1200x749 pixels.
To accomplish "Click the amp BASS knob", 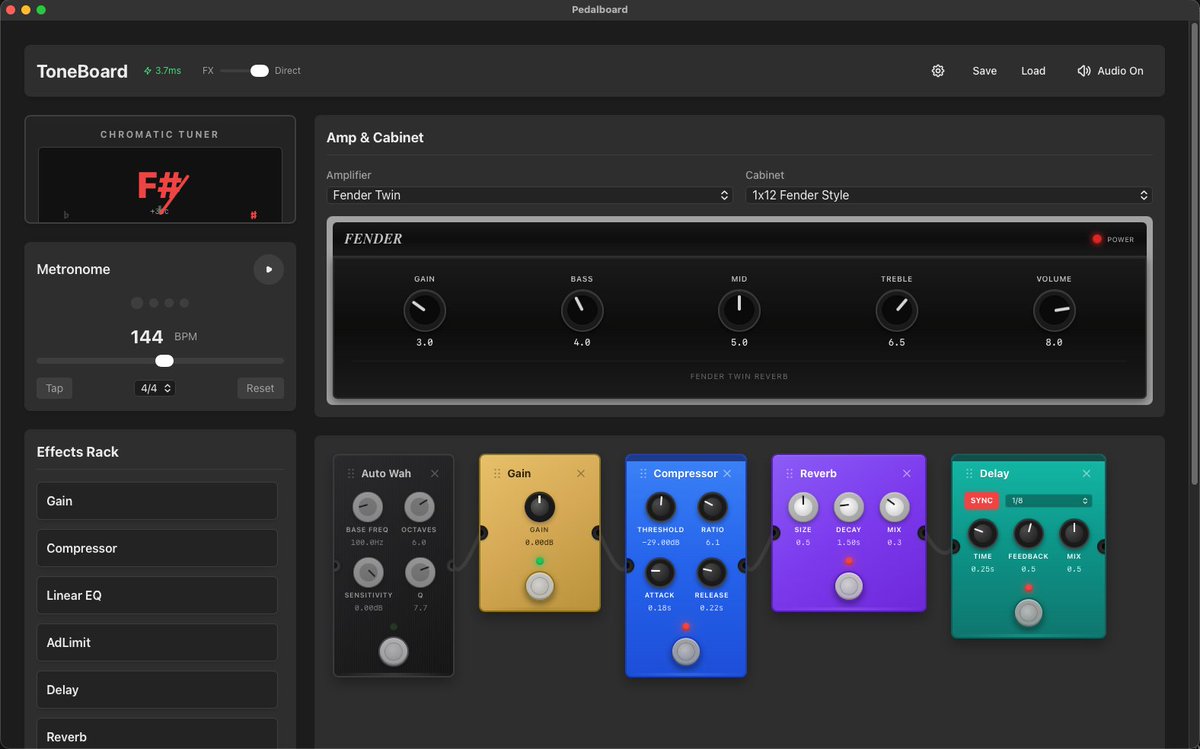I will point(582,311).
